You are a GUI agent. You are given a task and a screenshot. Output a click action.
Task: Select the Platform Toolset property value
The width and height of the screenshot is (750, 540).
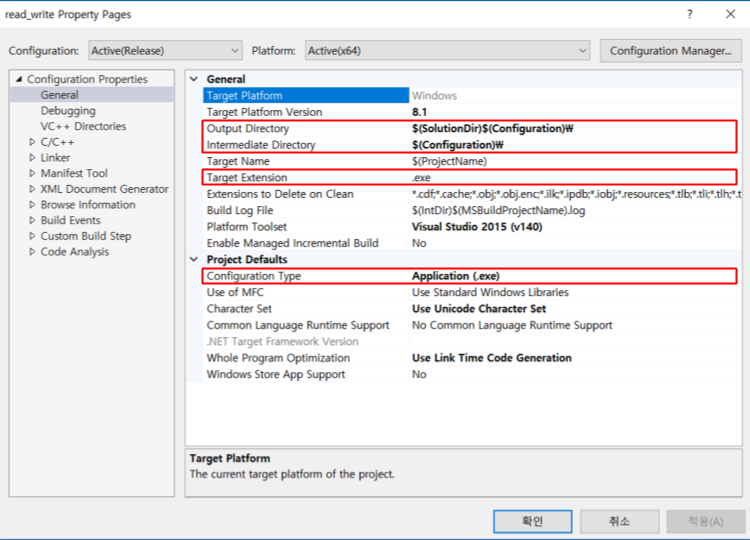[478, 227]
